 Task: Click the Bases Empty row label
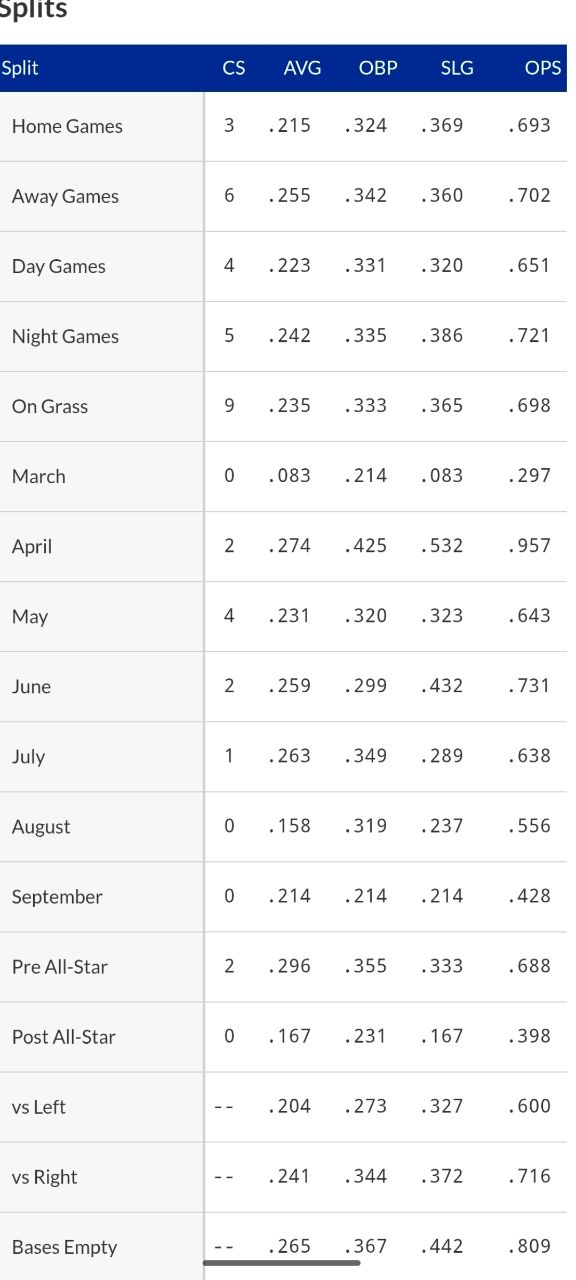(x=64, y=1247)
